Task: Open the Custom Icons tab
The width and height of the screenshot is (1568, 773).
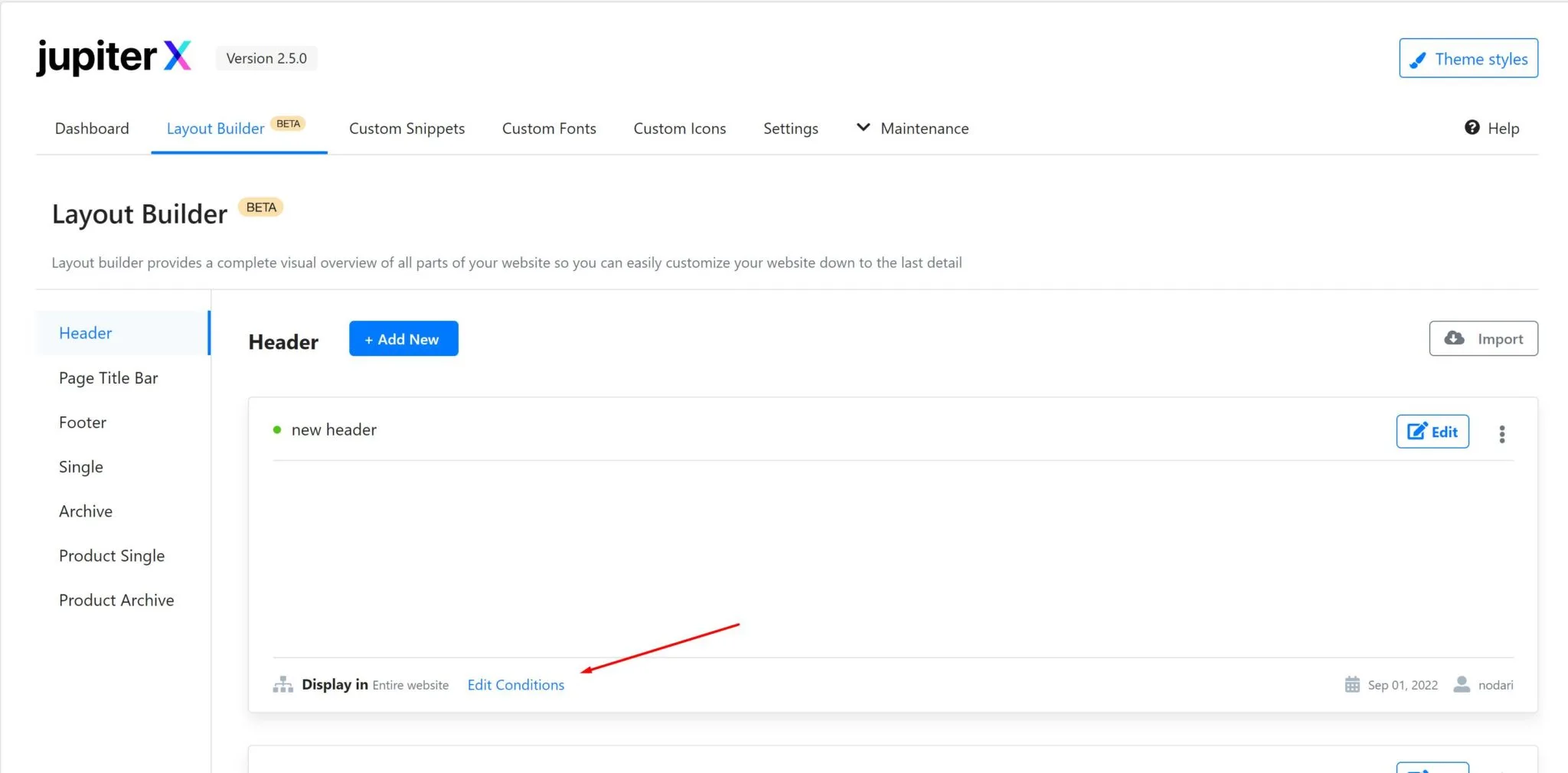Action: 680,129
